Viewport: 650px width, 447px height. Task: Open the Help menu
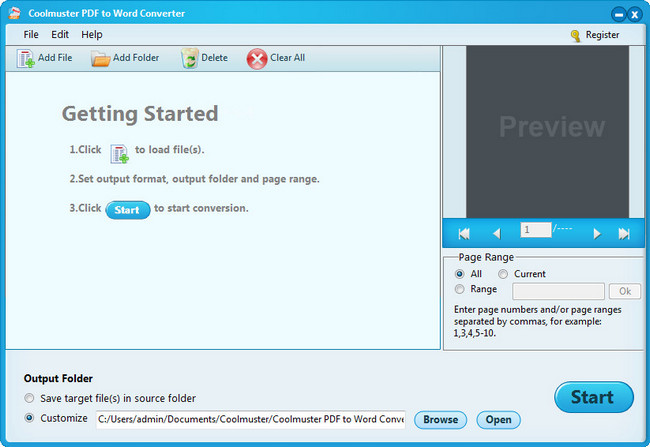pyautogui.click(x=92, y=35)
